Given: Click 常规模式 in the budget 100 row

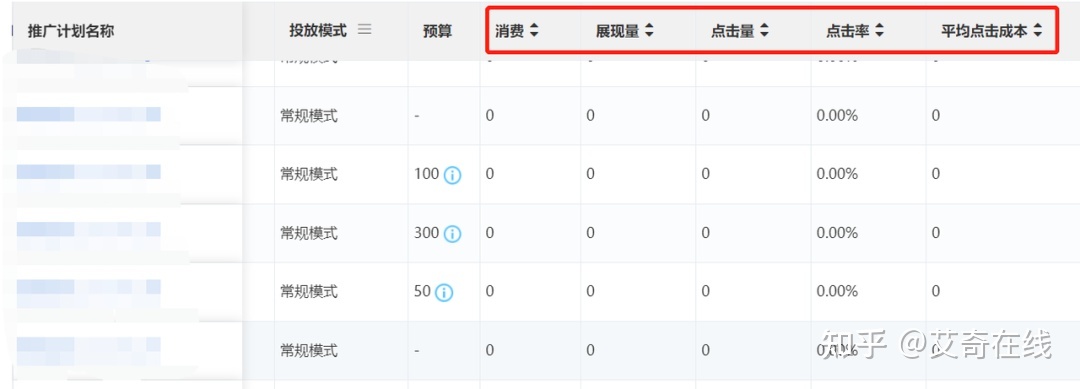Looking at the screenshot, I should click(309, 175).
